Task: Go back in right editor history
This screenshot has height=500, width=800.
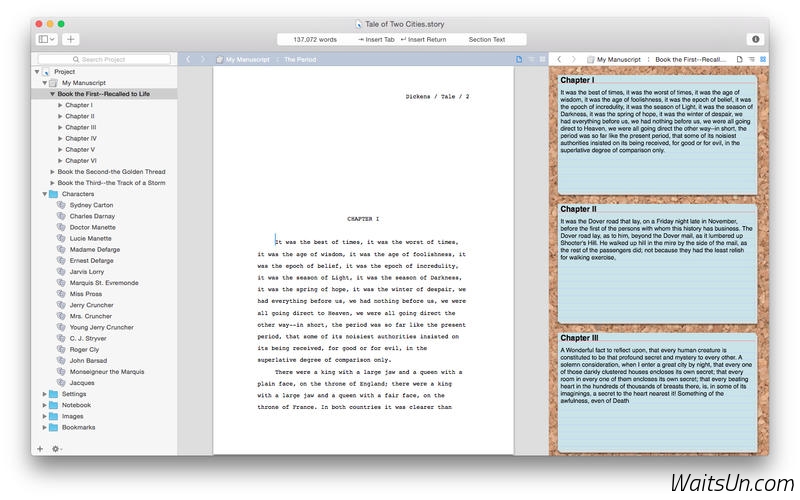Action: pyautogui.click(x=559, y=59)
